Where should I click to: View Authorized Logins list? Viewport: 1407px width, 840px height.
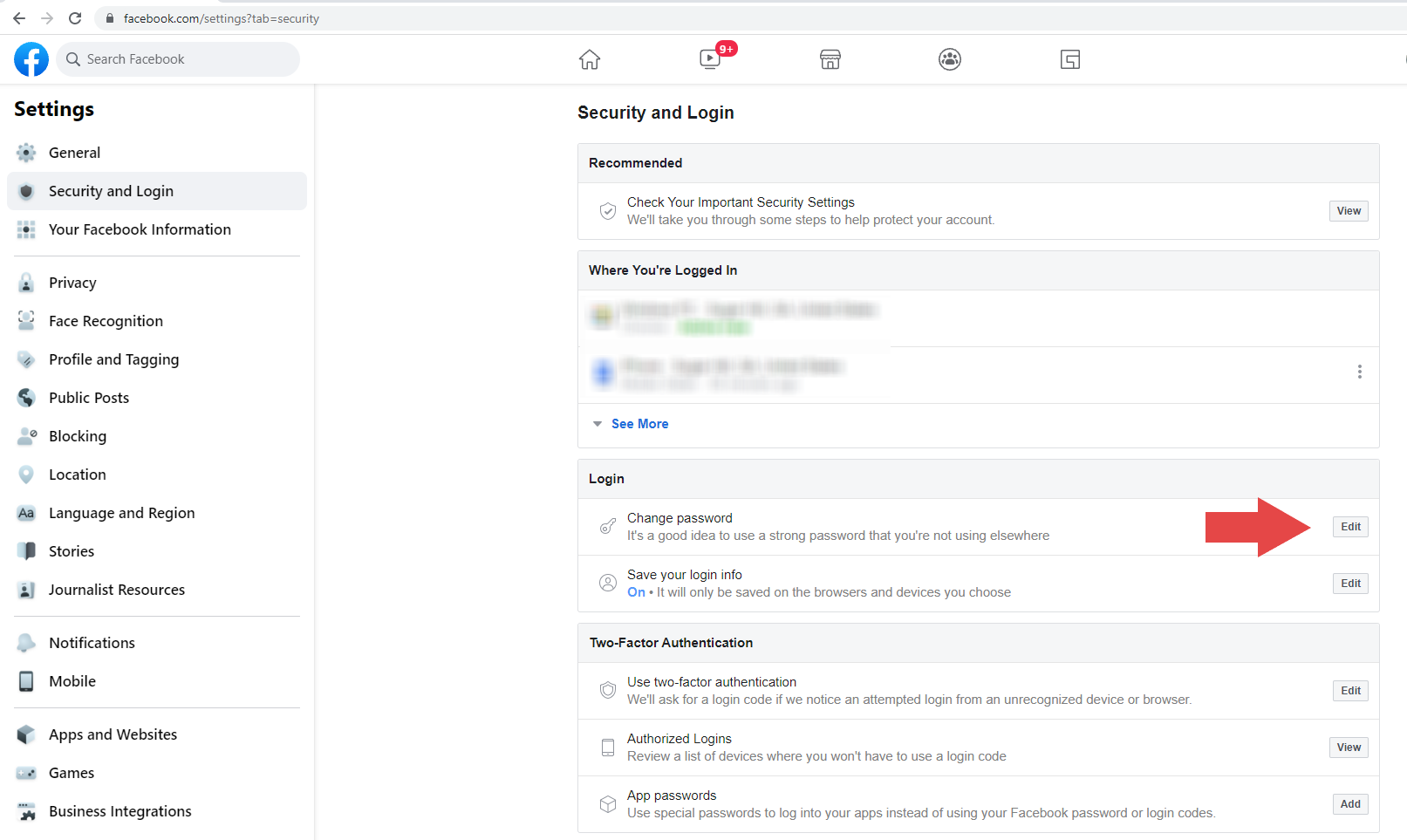point(1349,748)
